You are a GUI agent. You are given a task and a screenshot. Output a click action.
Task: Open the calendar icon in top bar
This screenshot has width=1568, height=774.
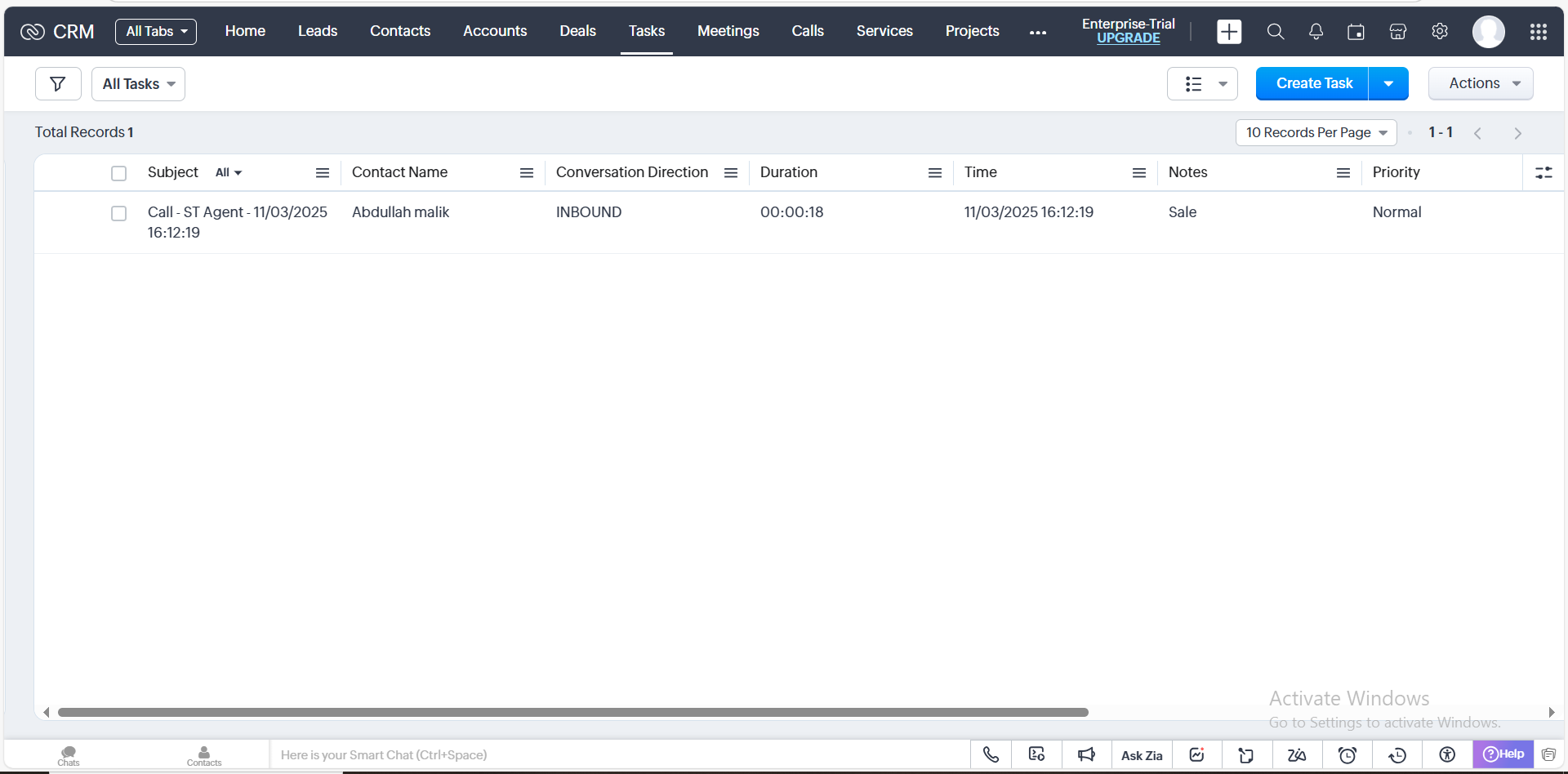pyautogui.click(x=1356, y=32)
